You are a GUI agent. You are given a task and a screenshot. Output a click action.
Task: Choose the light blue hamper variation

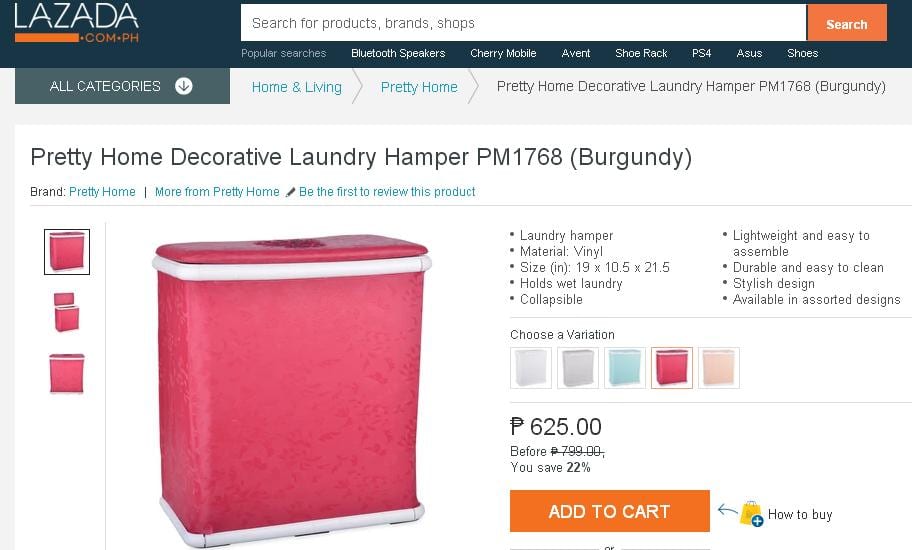pos(625,367)
